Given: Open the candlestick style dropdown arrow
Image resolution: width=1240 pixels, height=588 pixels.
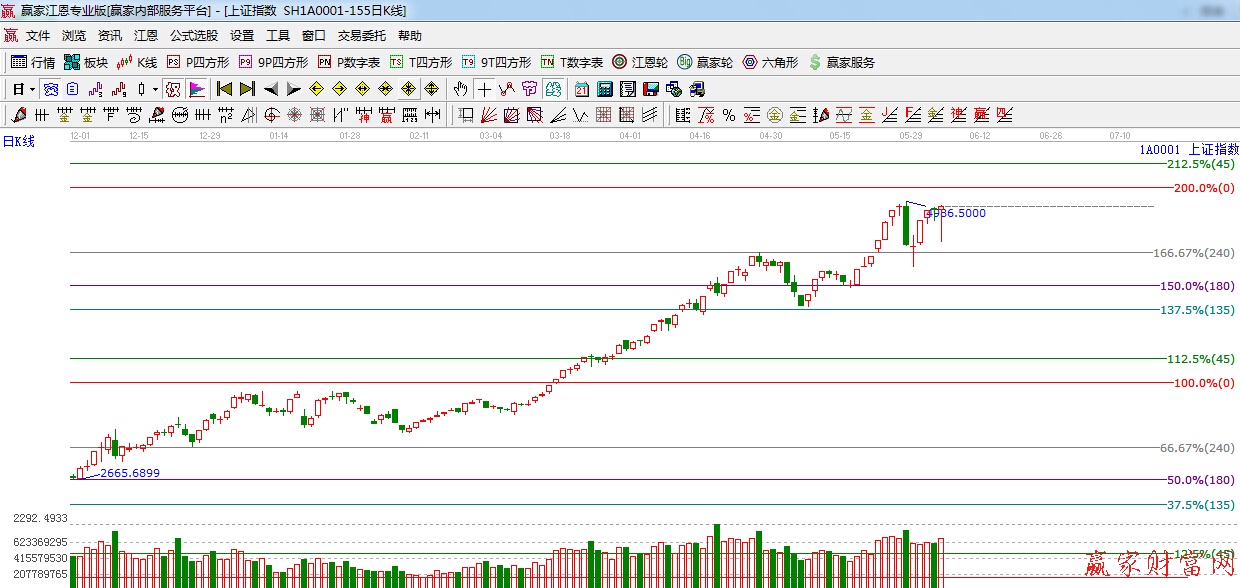Looking at the screenshot, I should [x=155, y=89].
